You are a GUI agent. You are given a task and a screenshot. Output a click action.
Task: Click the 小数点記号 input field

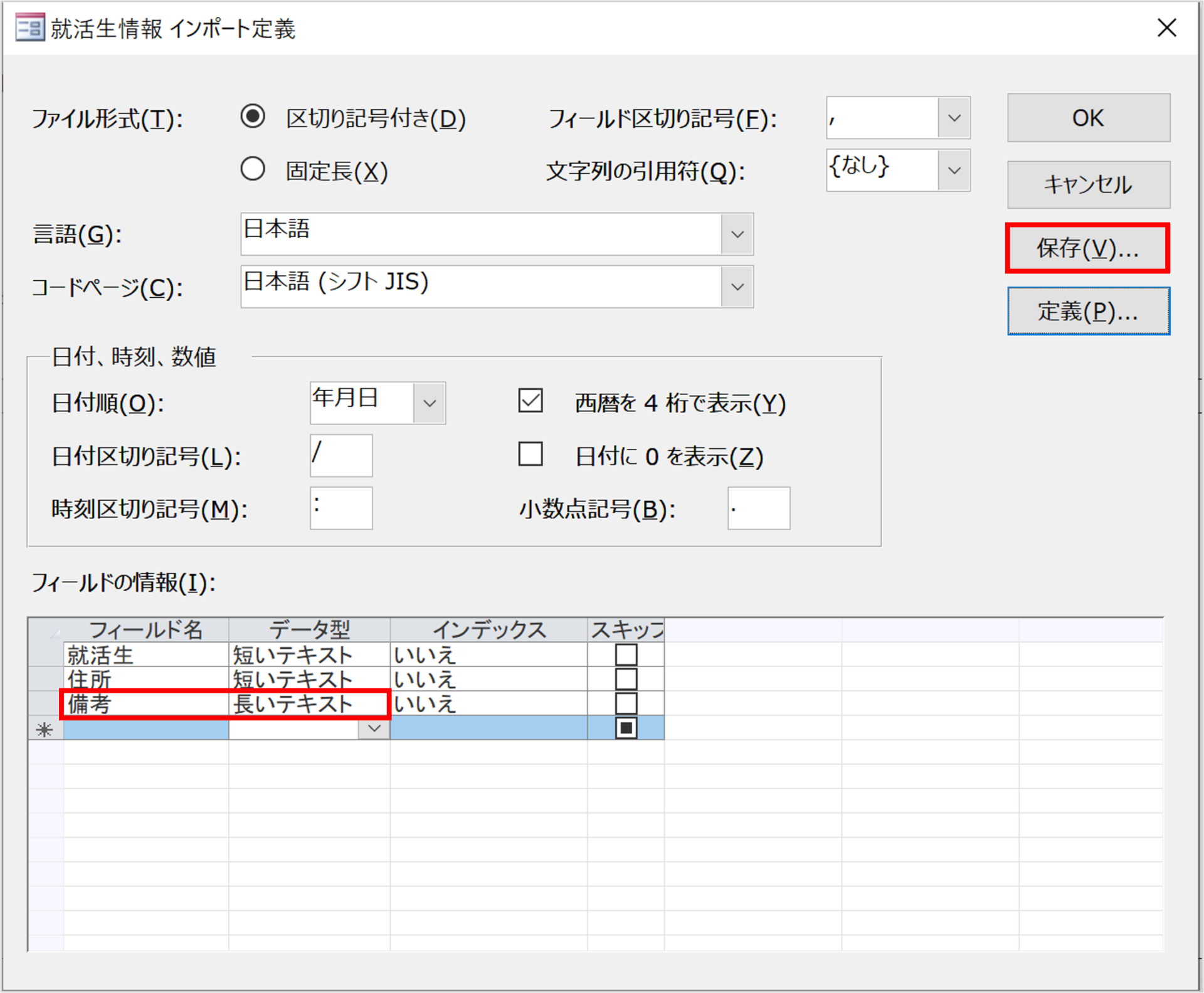759,508
